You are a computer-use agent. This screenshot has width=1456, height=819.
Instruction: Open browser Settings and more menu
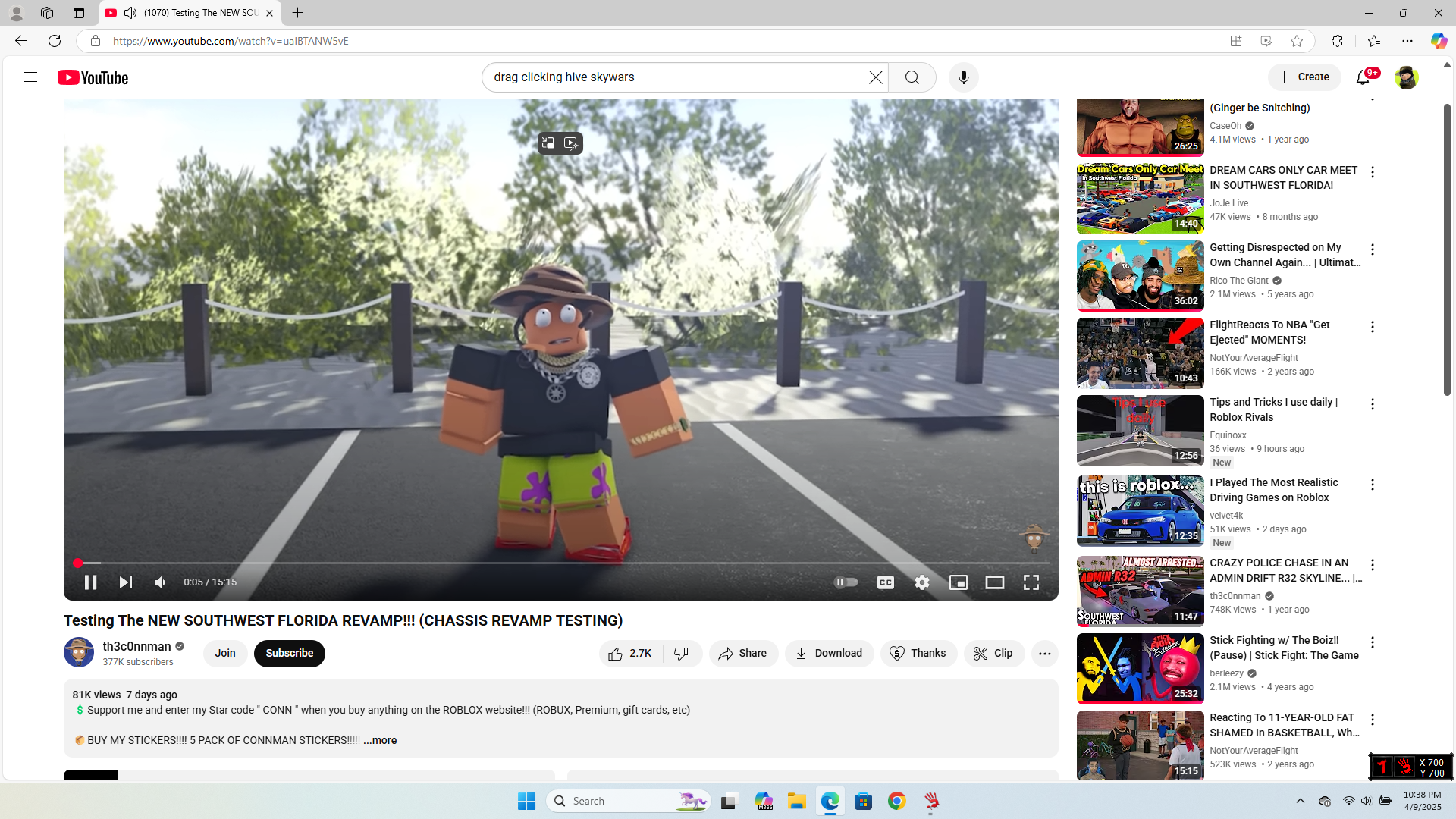tap(1407, 41)
